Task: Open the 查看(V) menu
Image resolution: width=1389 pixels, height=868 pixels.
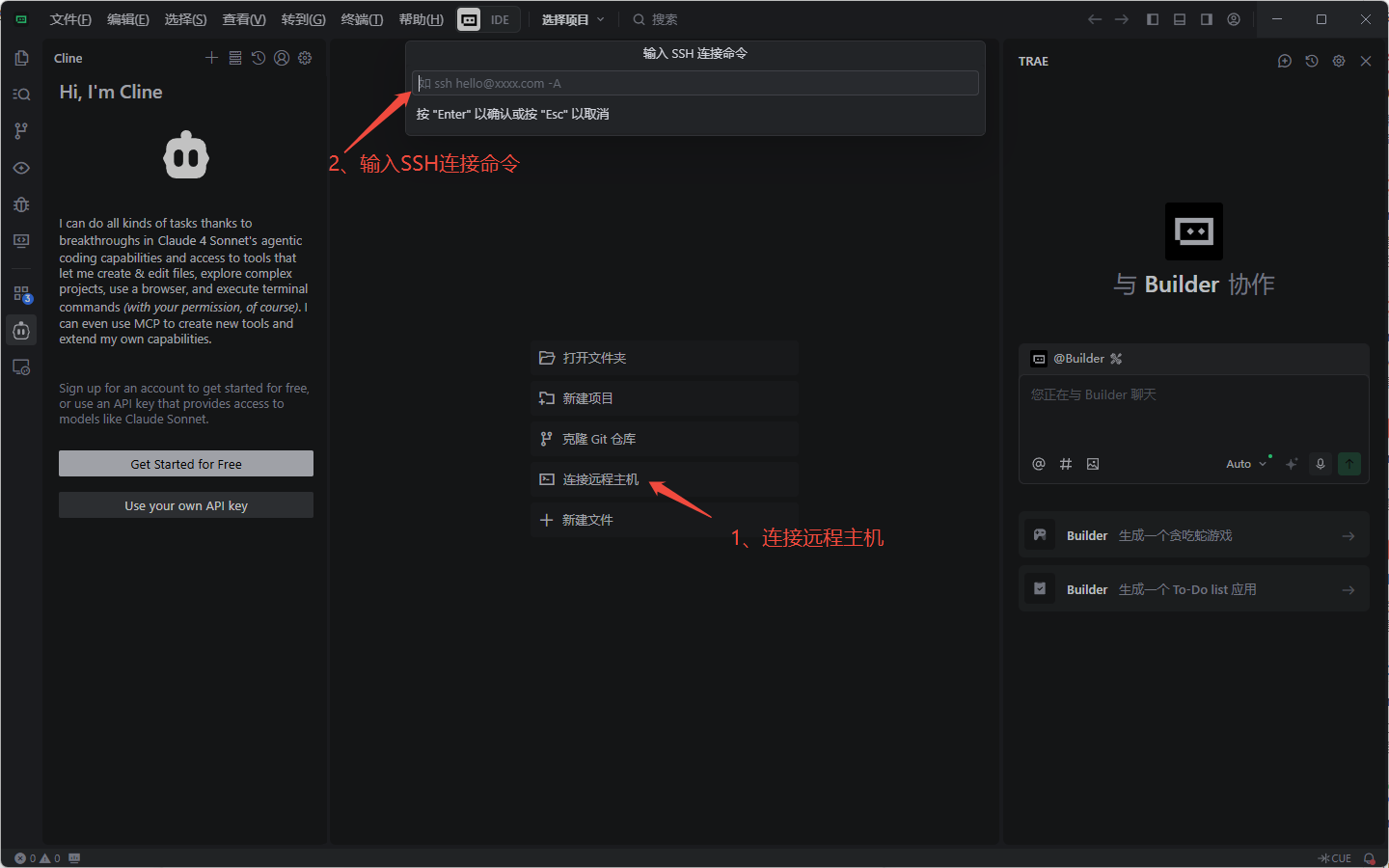Action: (x=244, y=19)
